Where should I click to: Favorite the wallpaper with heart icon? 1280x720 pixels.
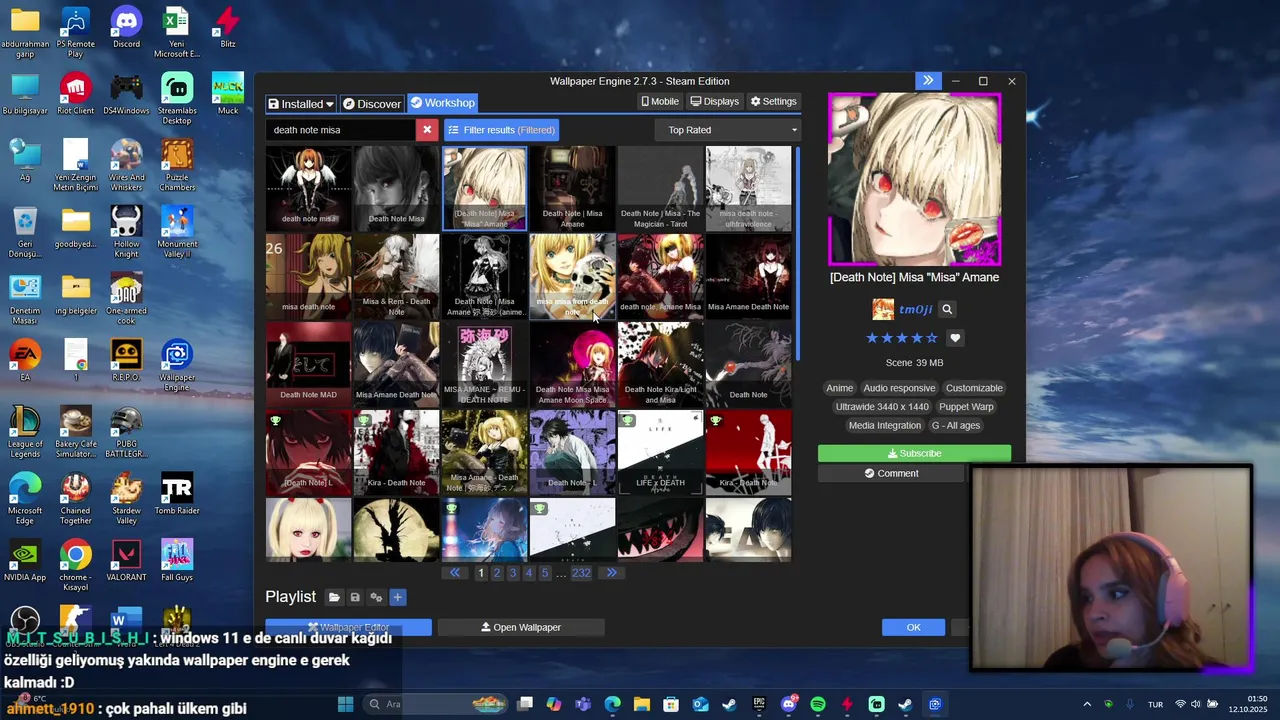coord(955,338)
